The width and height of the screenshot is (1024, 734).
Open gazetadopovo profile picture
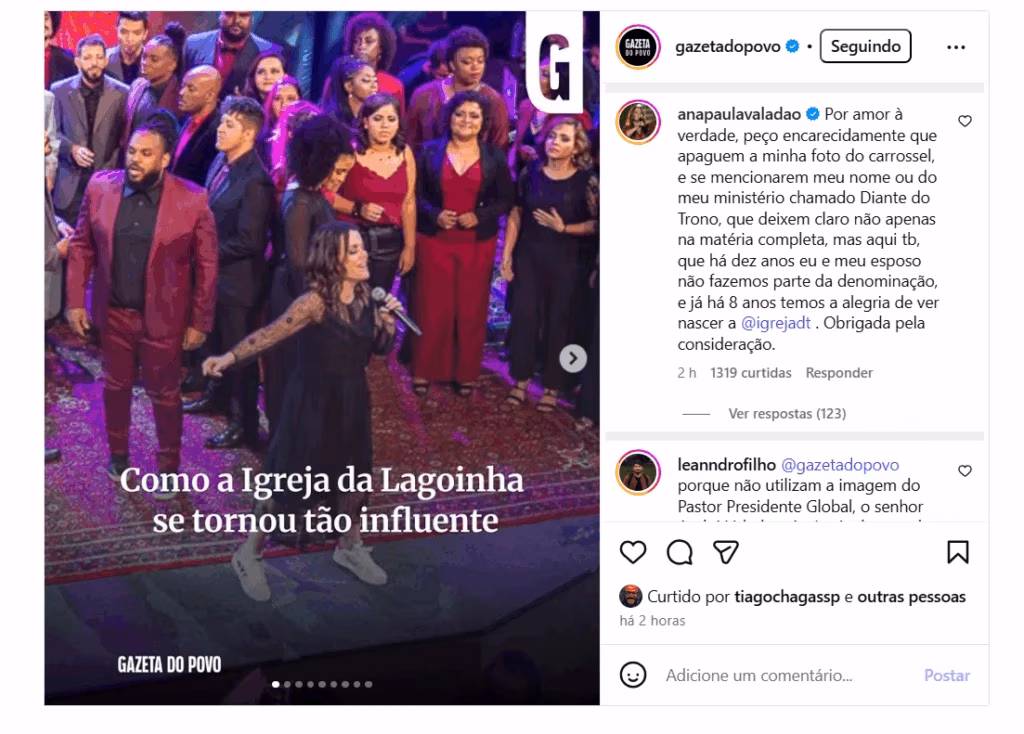click(x=638, y=47)
